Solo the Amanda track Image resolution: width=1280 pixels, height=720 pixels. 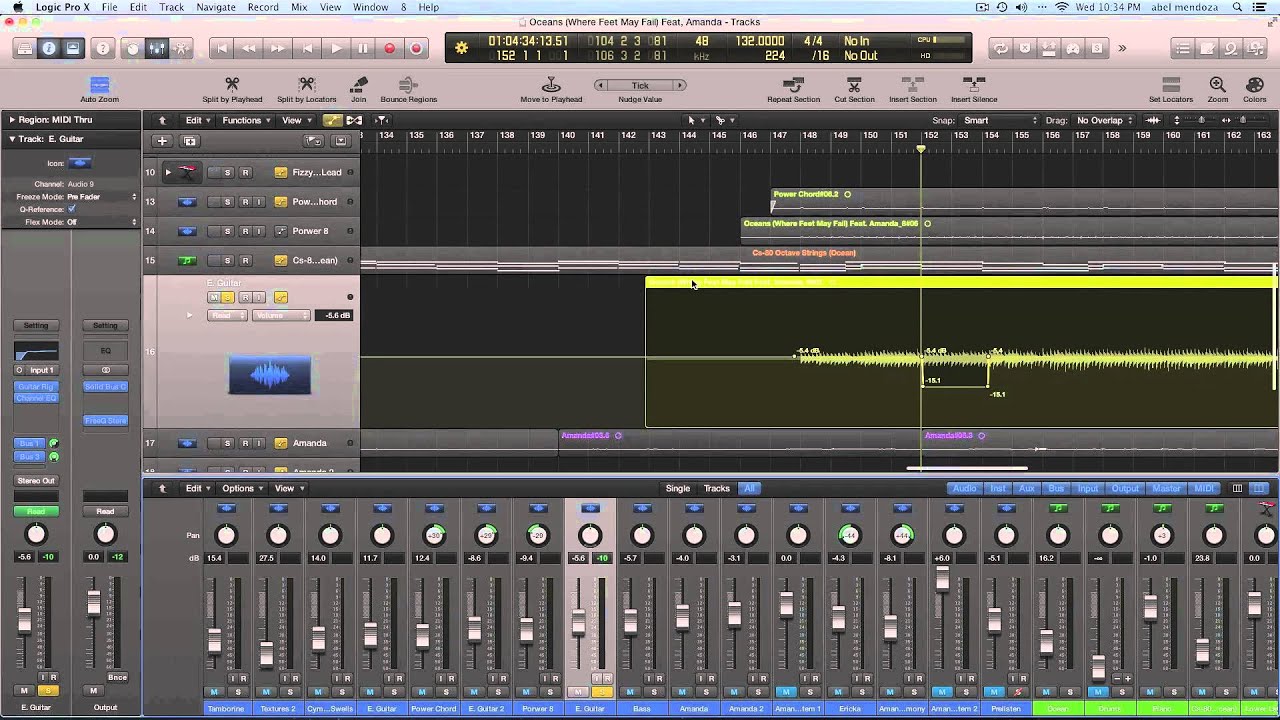[x=228, y=443]
